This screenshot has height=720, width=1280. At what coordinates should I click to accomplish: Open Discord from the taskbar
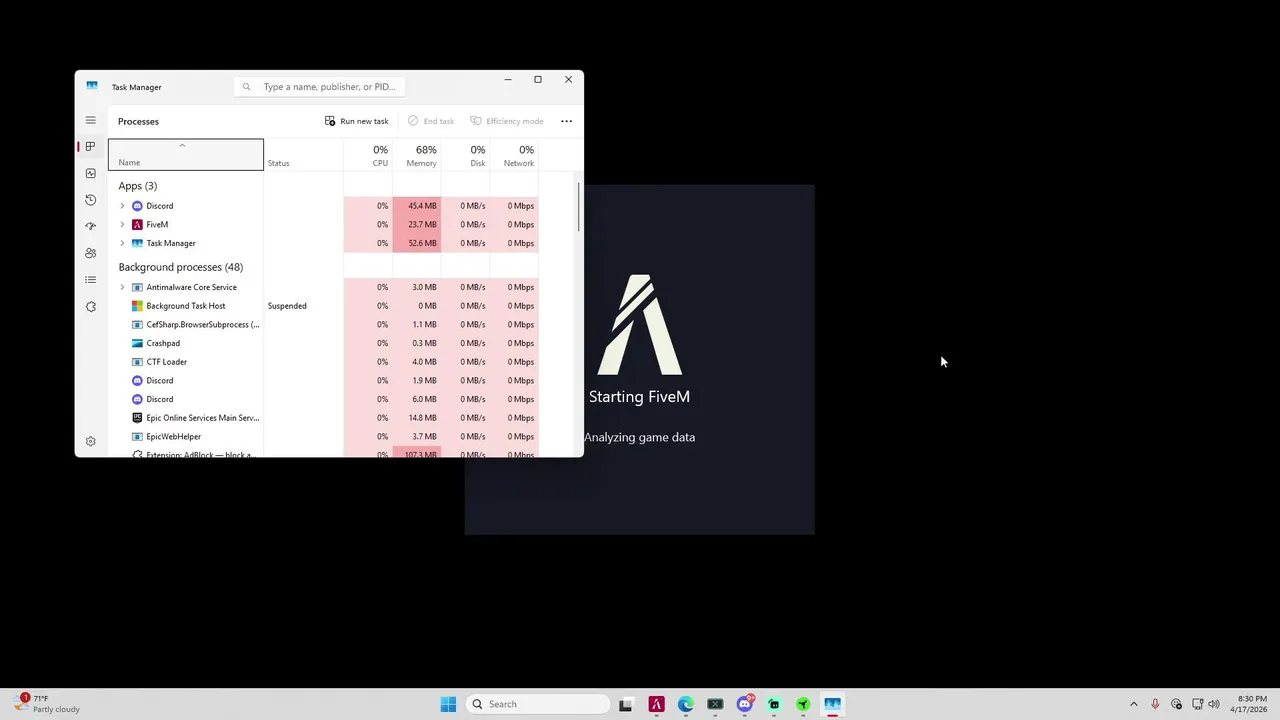click(745, 704)
